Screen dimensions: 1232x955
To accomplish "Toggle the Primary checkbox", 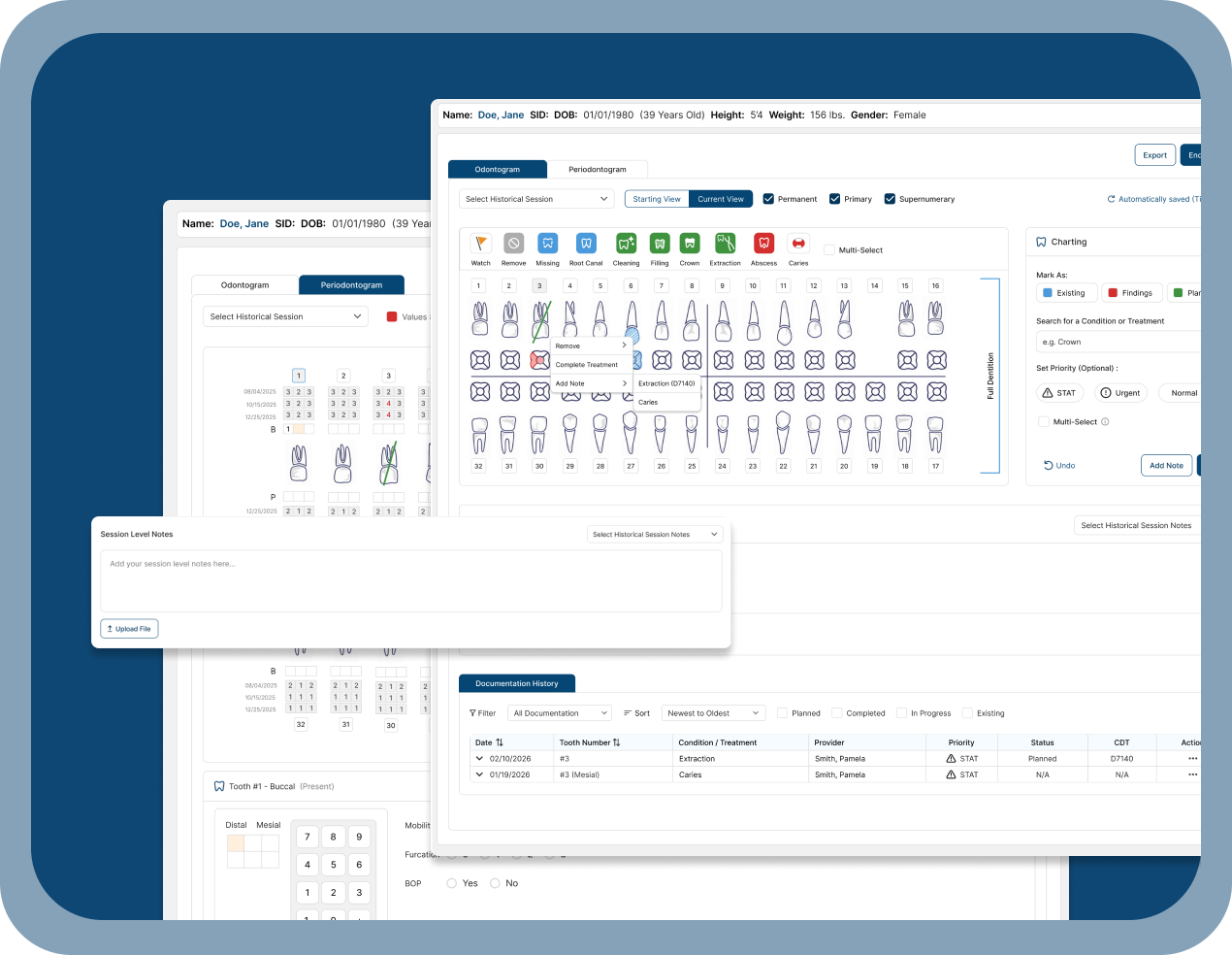I will click(834, 199).
